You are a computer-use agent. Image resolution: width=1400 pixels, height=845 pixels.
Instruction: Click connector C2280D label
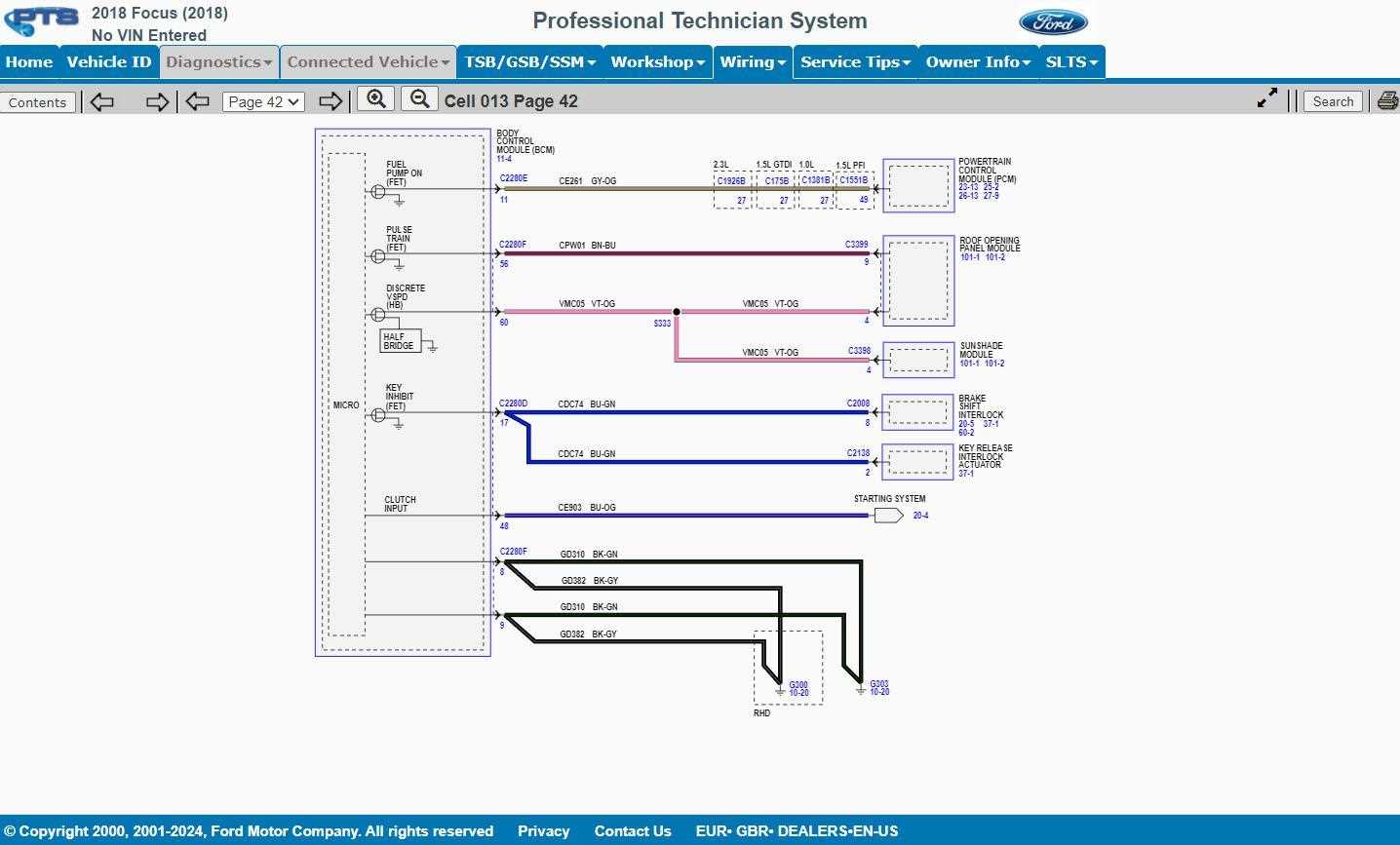tap(514, 403)
